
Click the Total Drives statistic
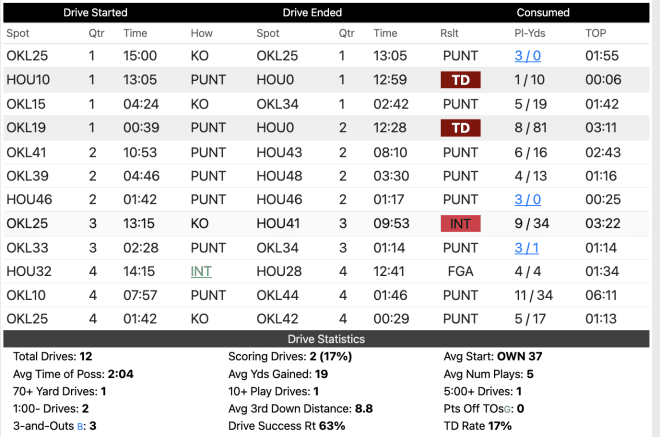pyautogui.click(x=53, y=357)
